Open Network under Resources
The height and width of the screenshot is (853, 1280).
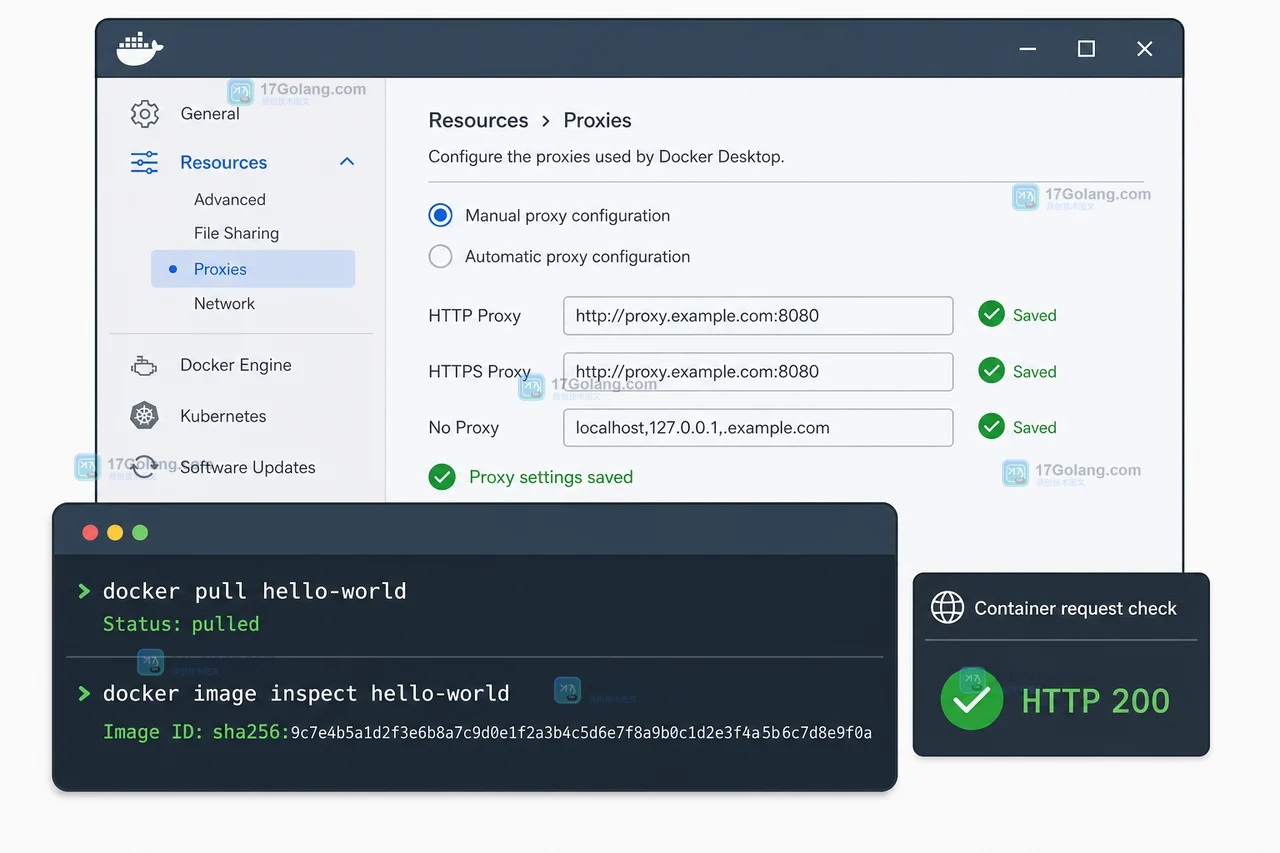224,304
